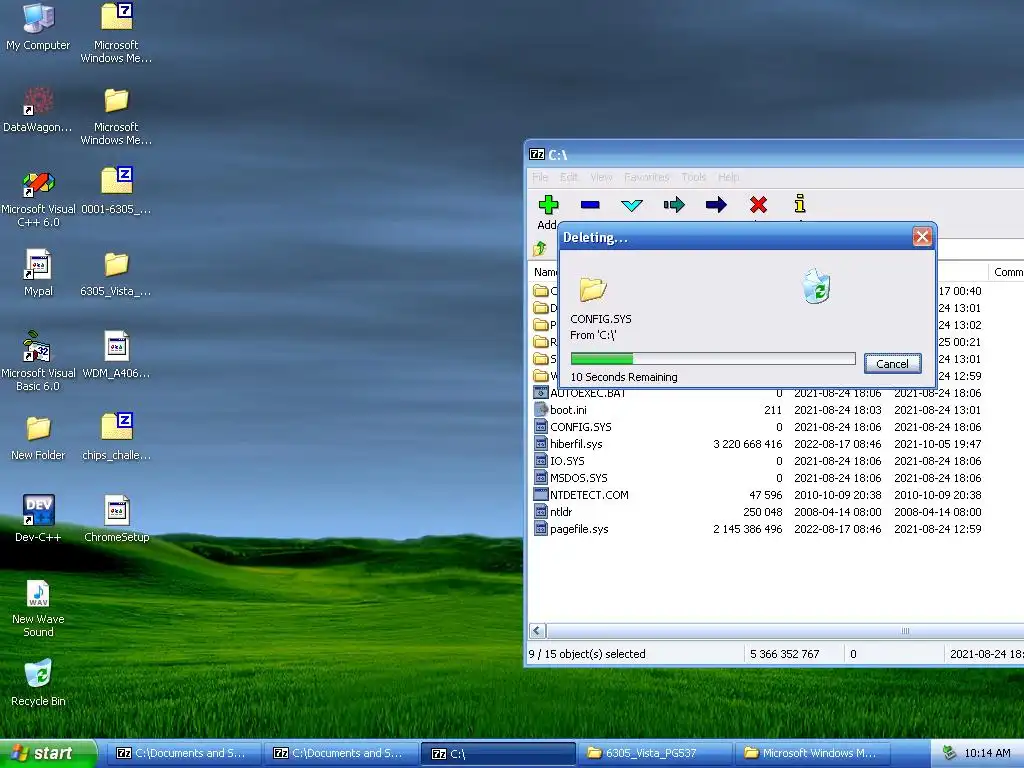1024x768 pixels.
Task: Open the Edit menu in 7-Zip
Action: click(568, 177)
